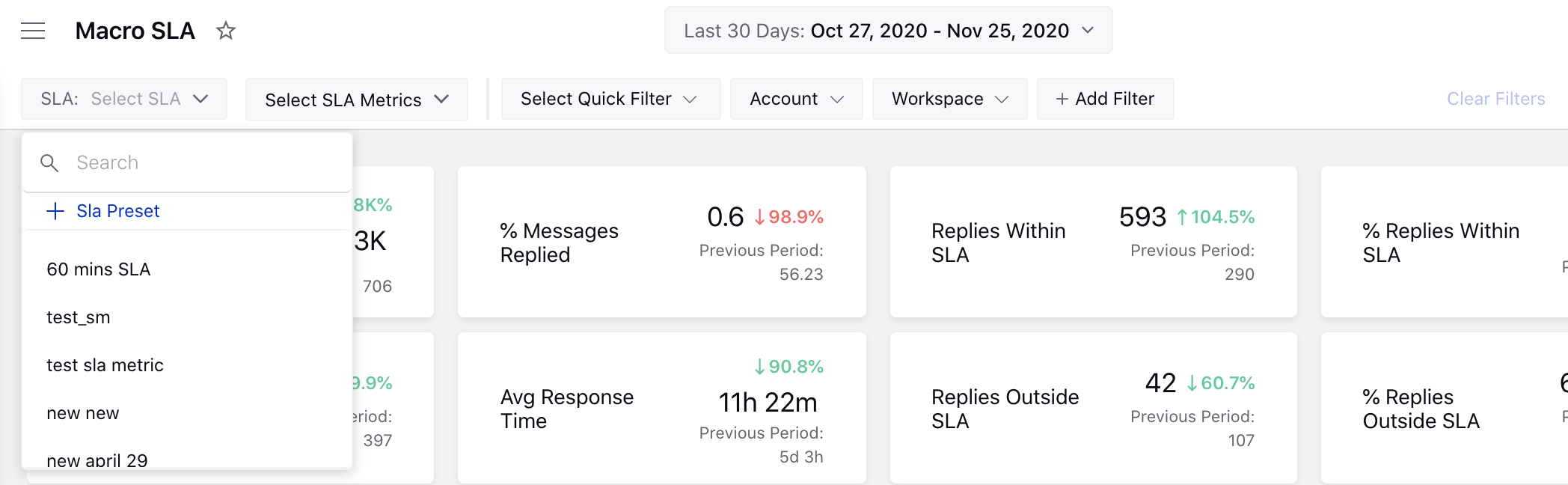Open the Replies Outside SLA card
The height and width of the screenshot is (485, 1568).
point(1094,408)
